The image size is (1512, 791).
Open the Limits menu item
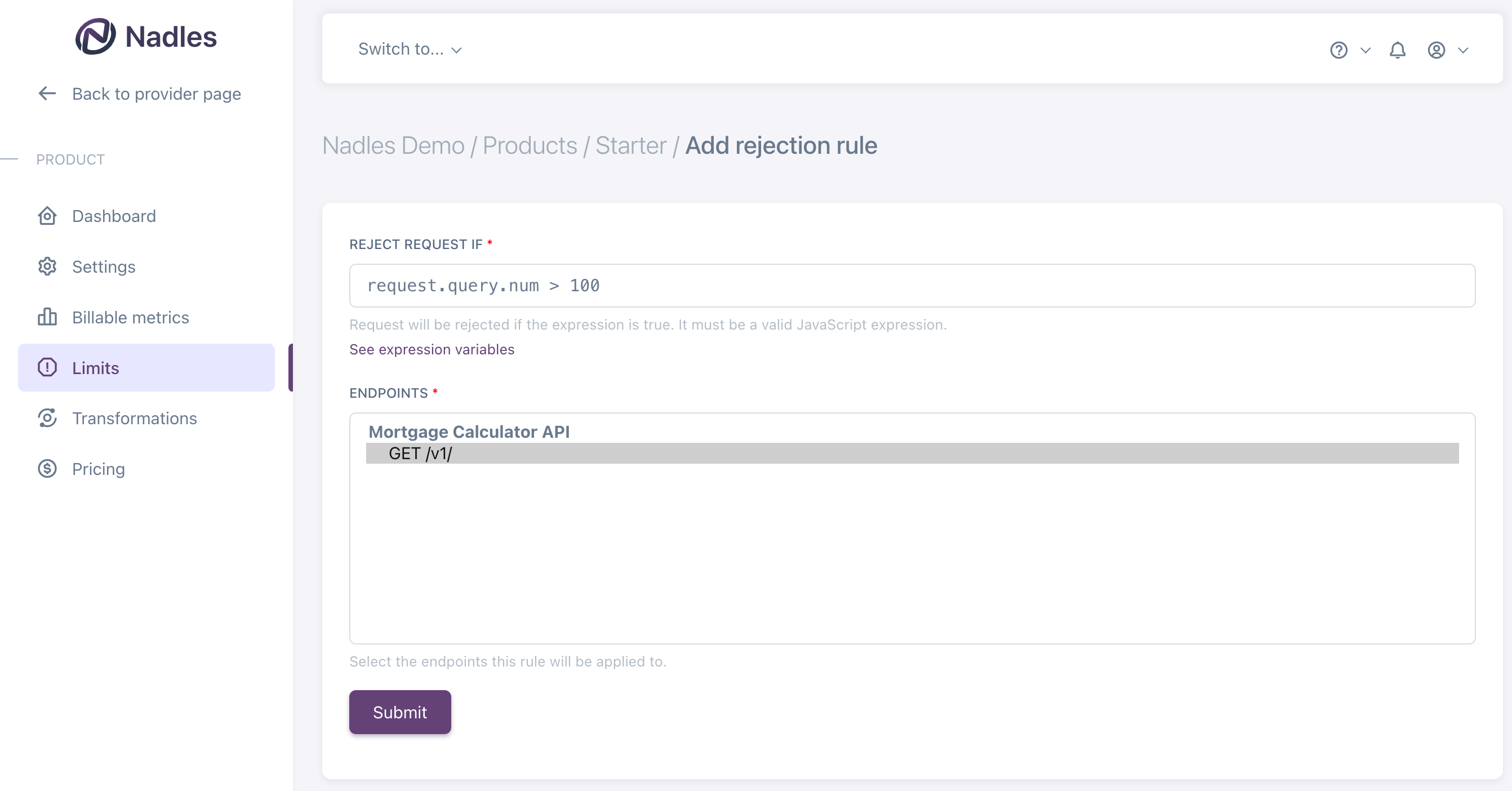point(95,368)
